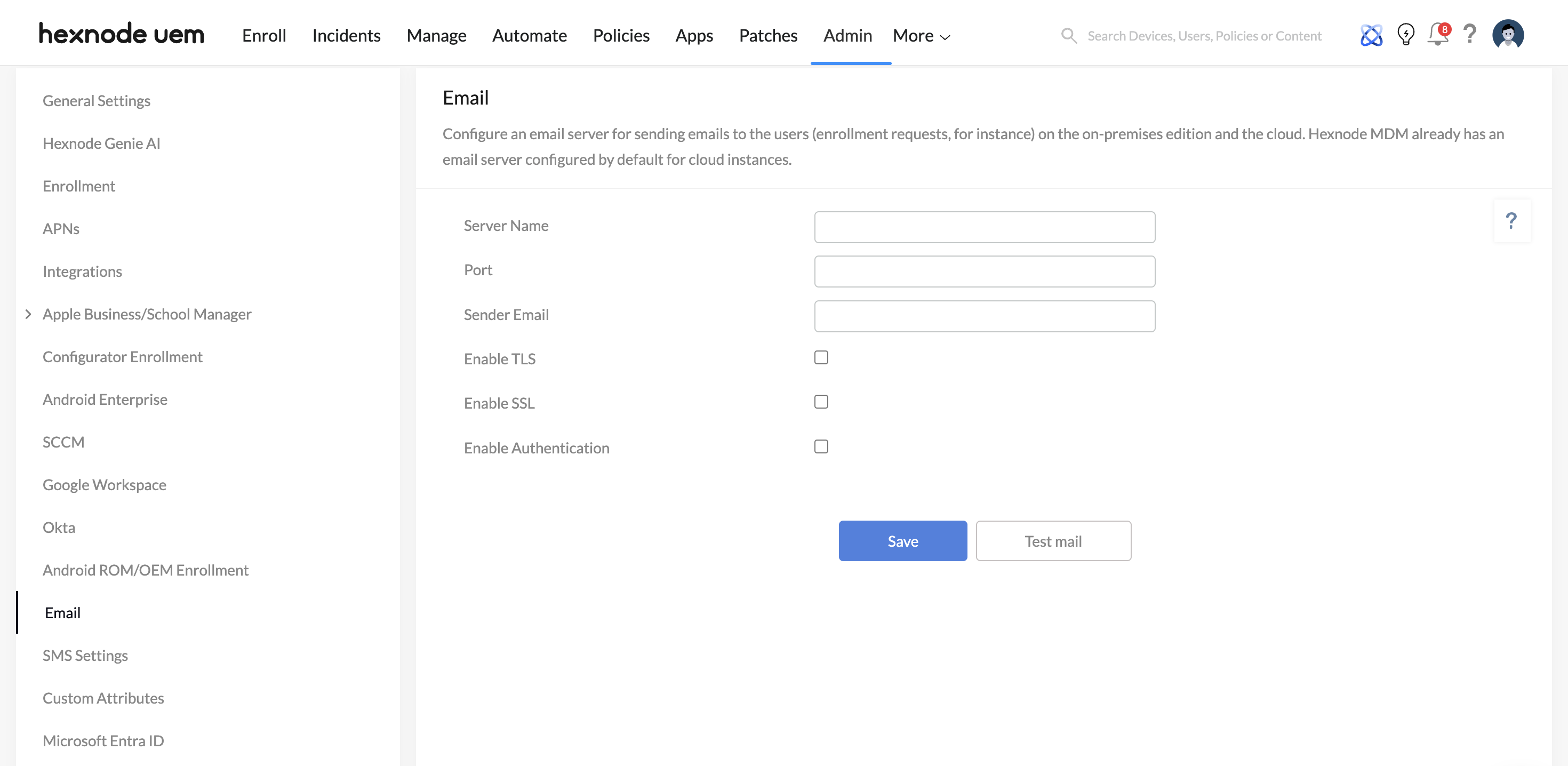Screen dimensions: 1568x766
Task: Tick the Enable SSL checkbox
Action: pyautogui.click(x=821, y=402)
